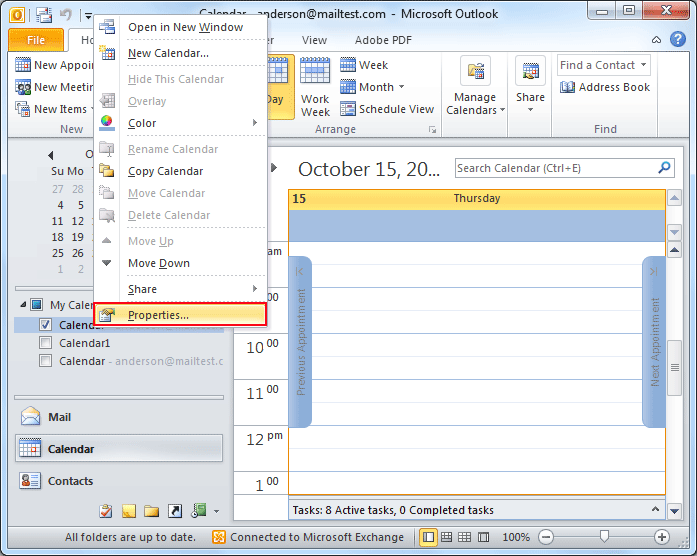Image resolution: width=697 pixels, height=556 pixels.
Task: Click the New Appointment calendar icon
Action: coord(23,65)
